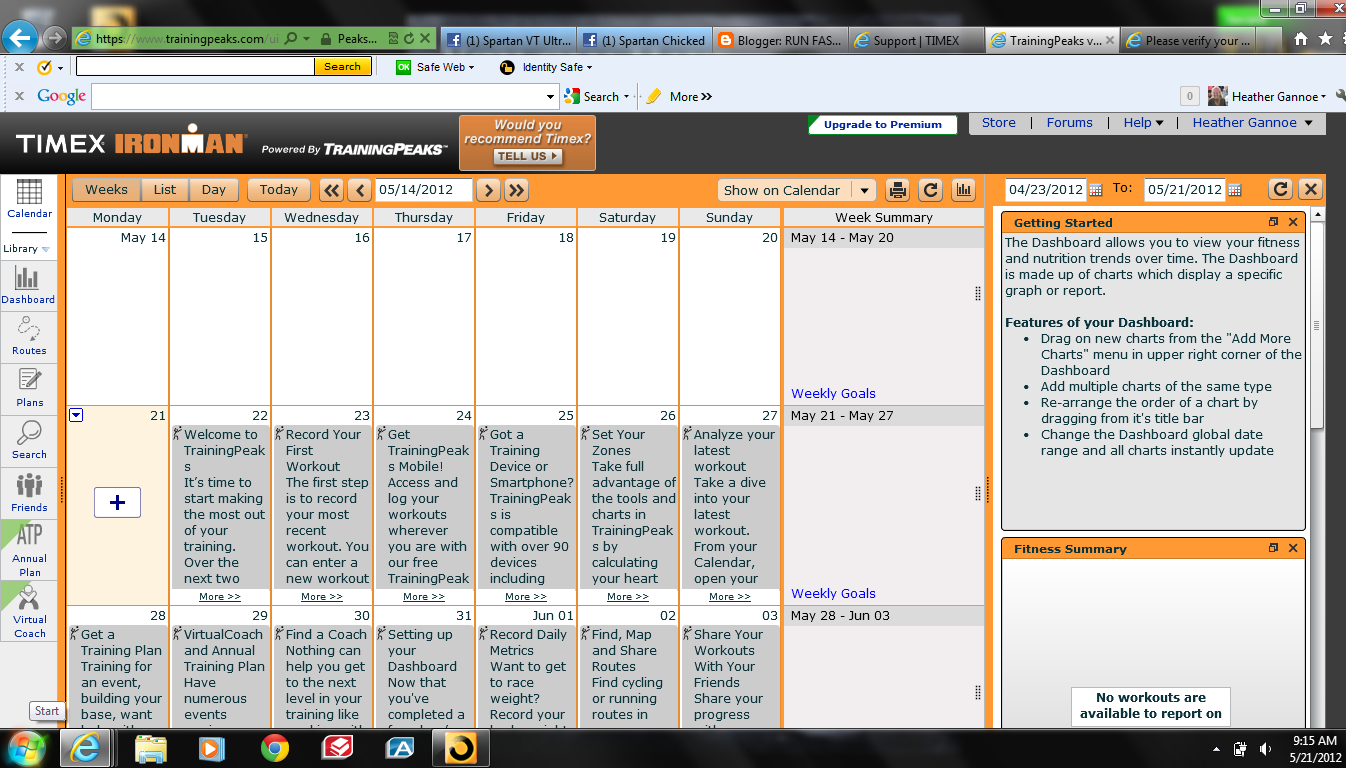Click Upgrade to Premium button
The width and height of the screenshot is (1346, 770).
coord(882,125)
